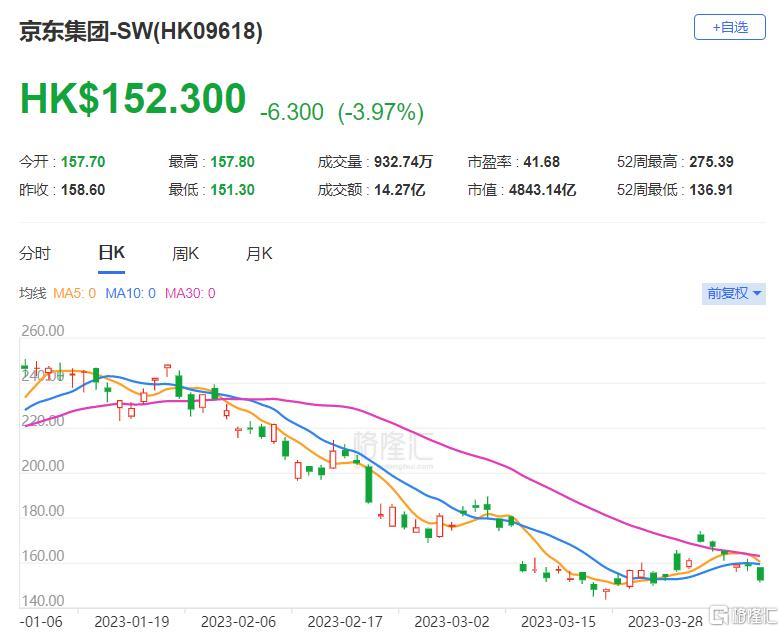784x632 pixels.
Task: Toggle the MA10 moving average label
Action: pos(130,293)
